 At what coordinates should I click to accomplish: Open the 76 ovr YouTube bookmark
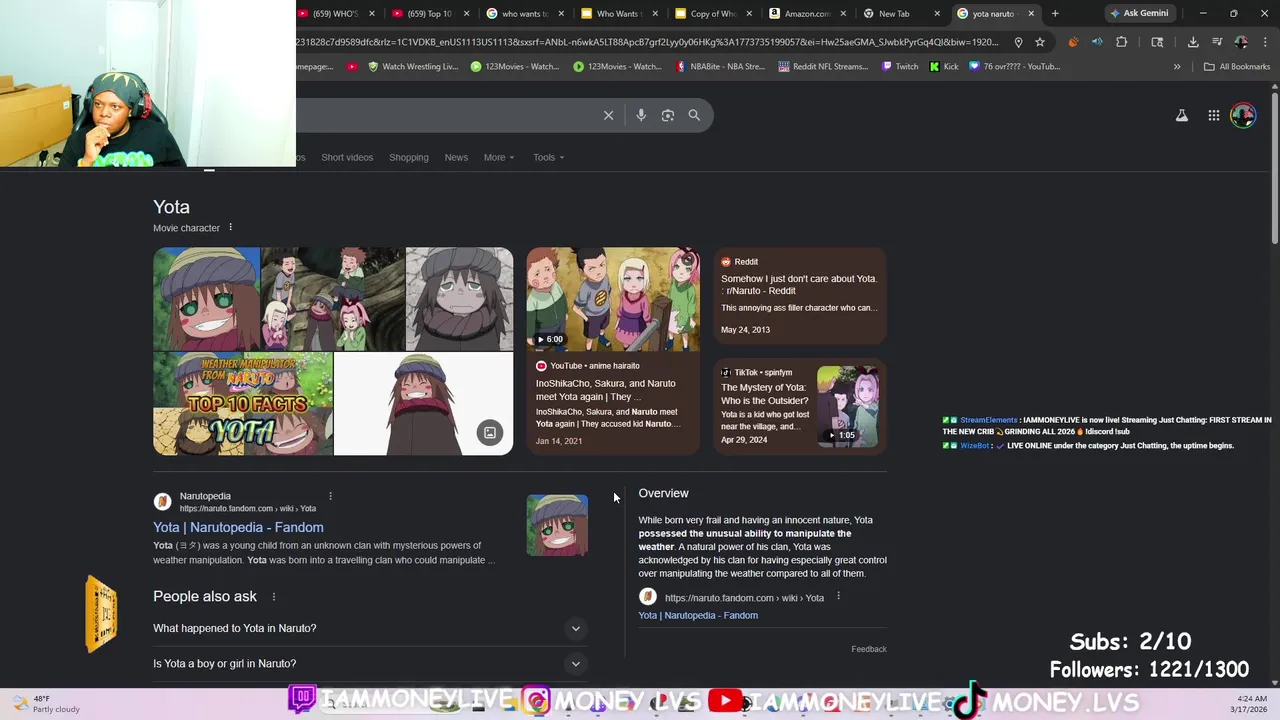point(1014,67)
